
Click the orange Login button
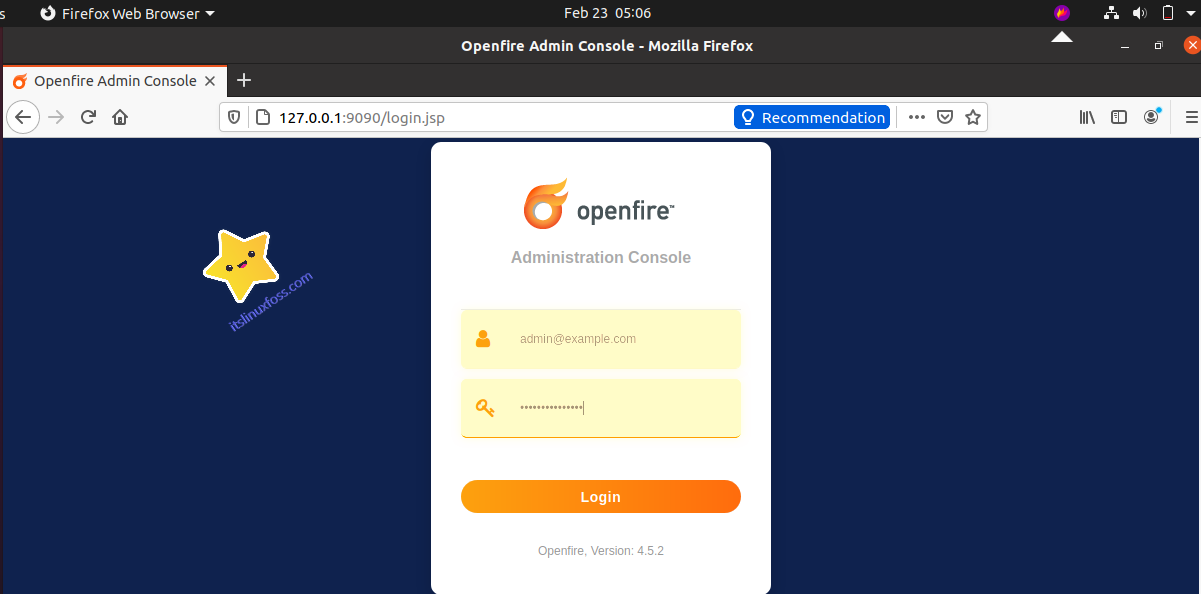(x=601, y=497)
